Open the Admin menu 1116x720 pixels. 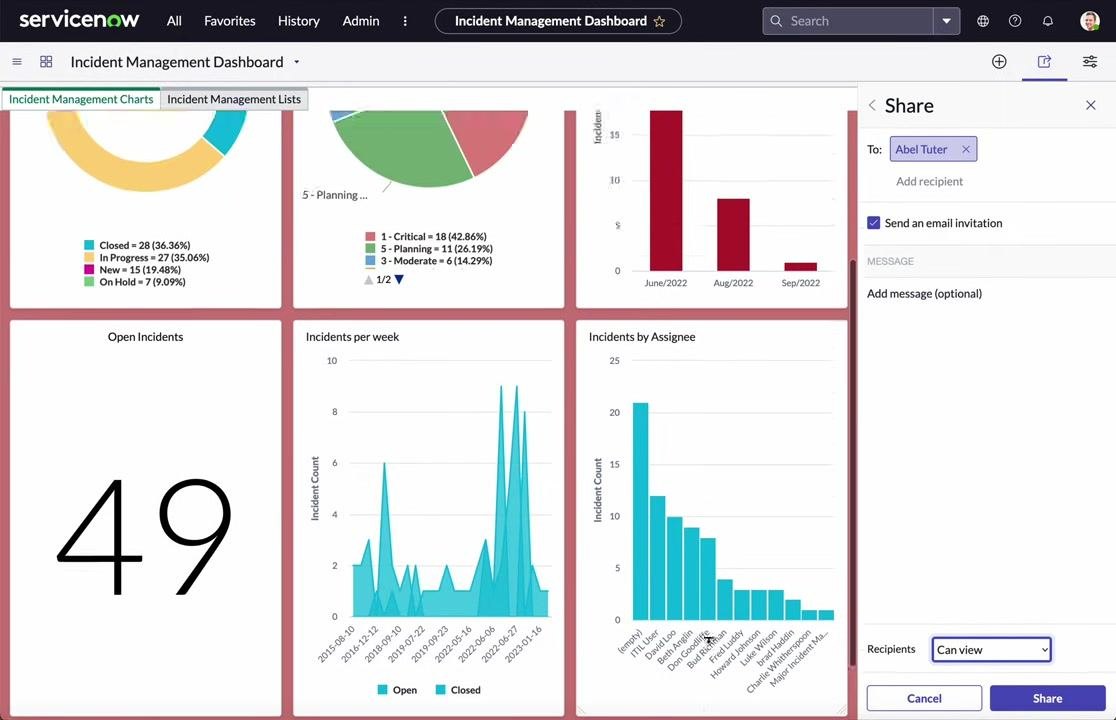tap(361, 21)
